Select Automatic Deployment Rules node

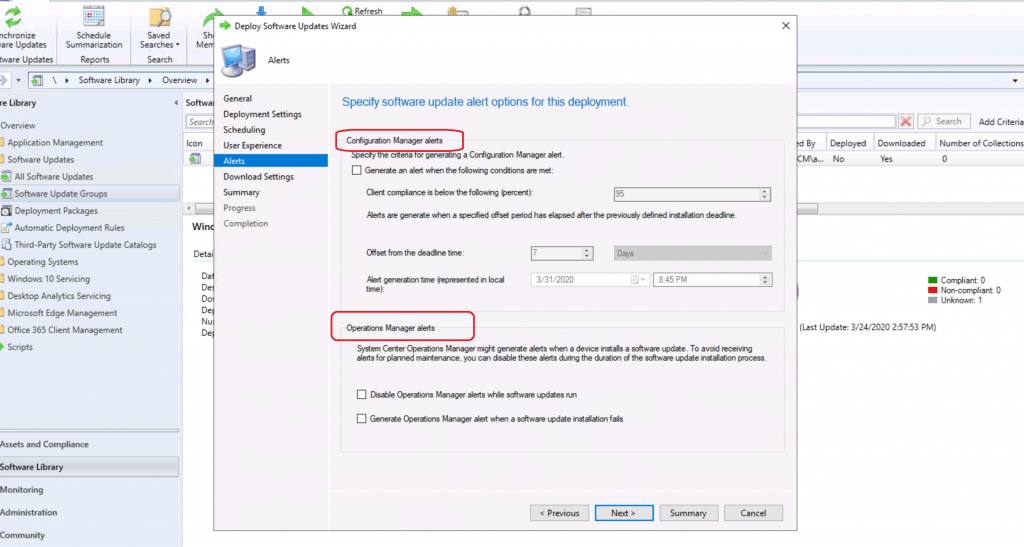pos(69,228)
